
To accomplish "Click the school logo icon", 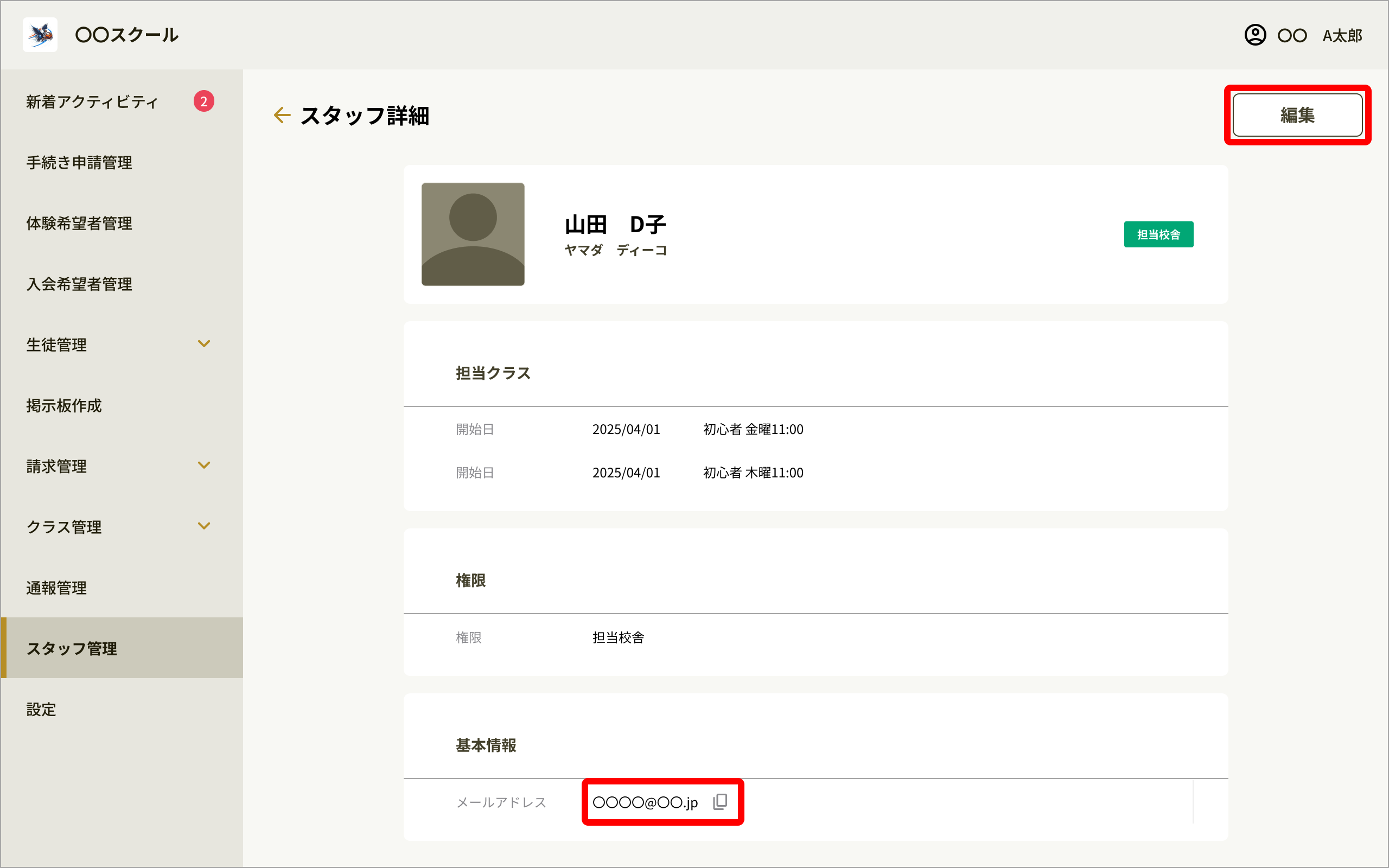I will [40, 34].
